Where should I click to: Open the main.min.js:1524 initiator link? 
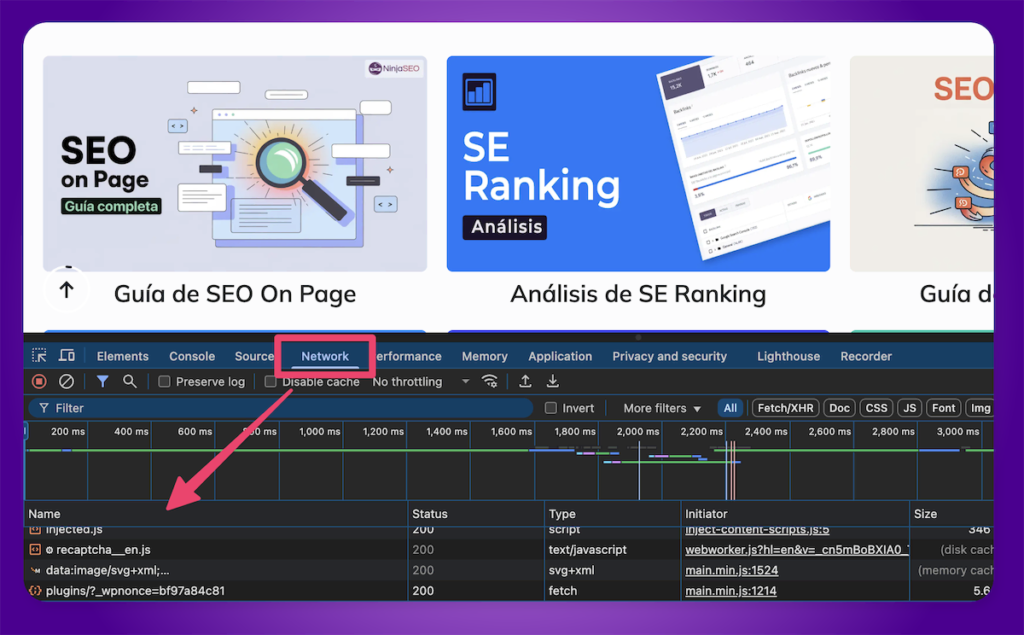731,570
